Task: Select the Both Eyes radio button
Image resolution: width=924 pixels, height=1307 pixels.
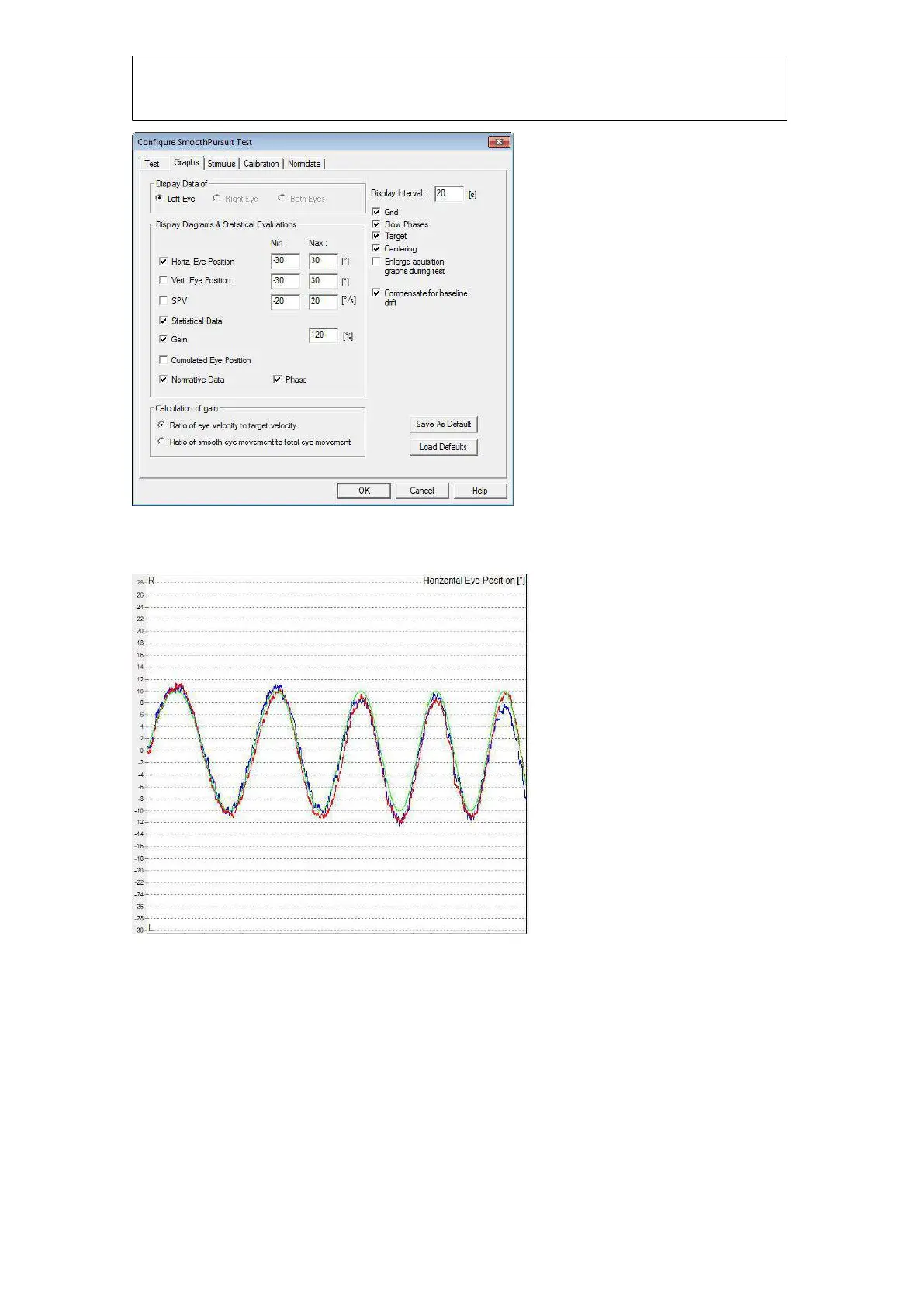Action: click(282, 199)
